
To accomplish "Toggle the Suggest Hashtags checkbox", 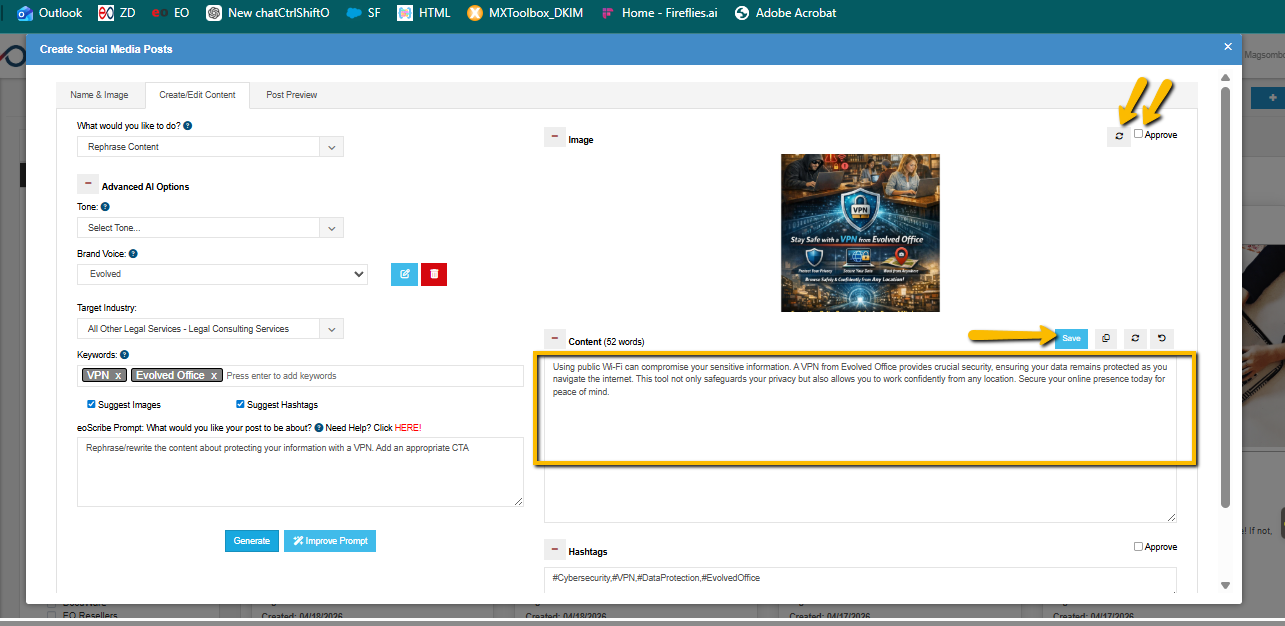I will [x=241, y=404].
